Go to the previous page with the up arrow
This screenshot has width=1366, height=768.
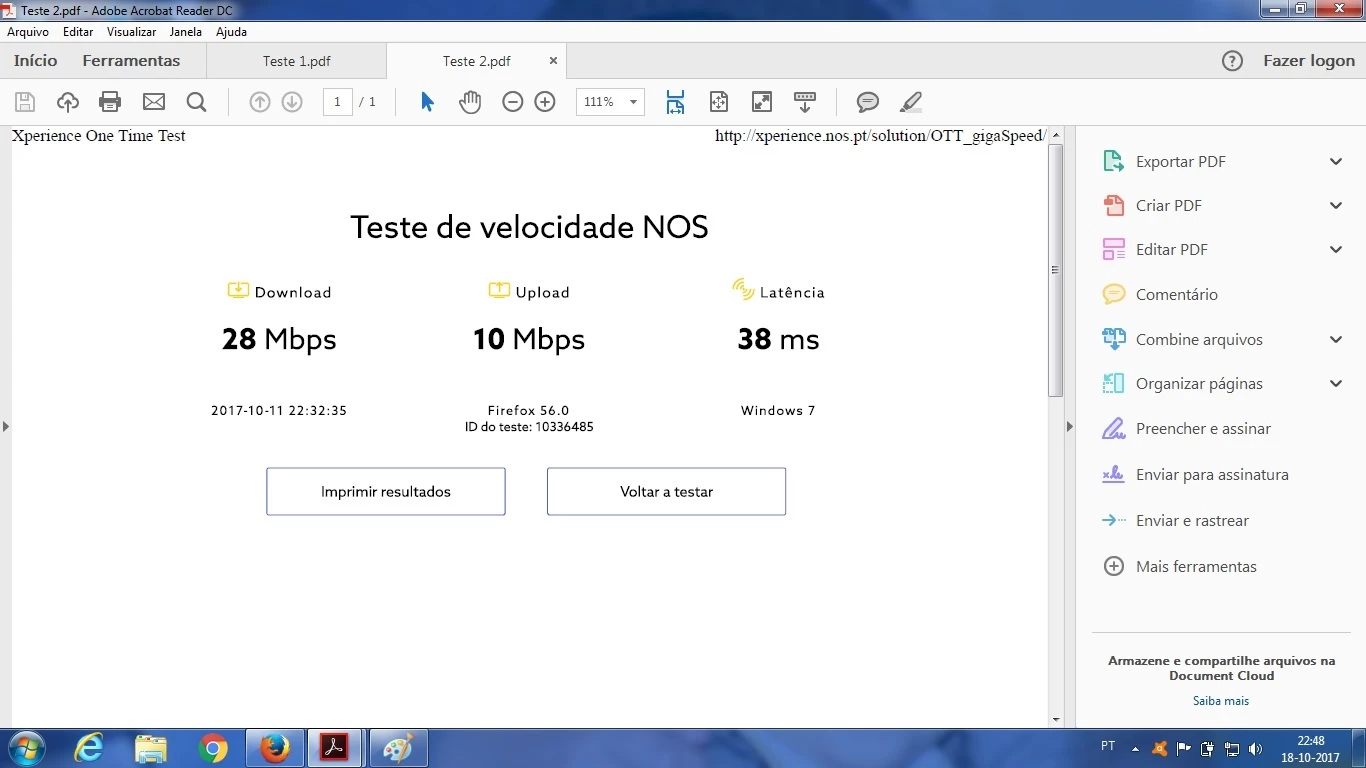click(260, 102)
